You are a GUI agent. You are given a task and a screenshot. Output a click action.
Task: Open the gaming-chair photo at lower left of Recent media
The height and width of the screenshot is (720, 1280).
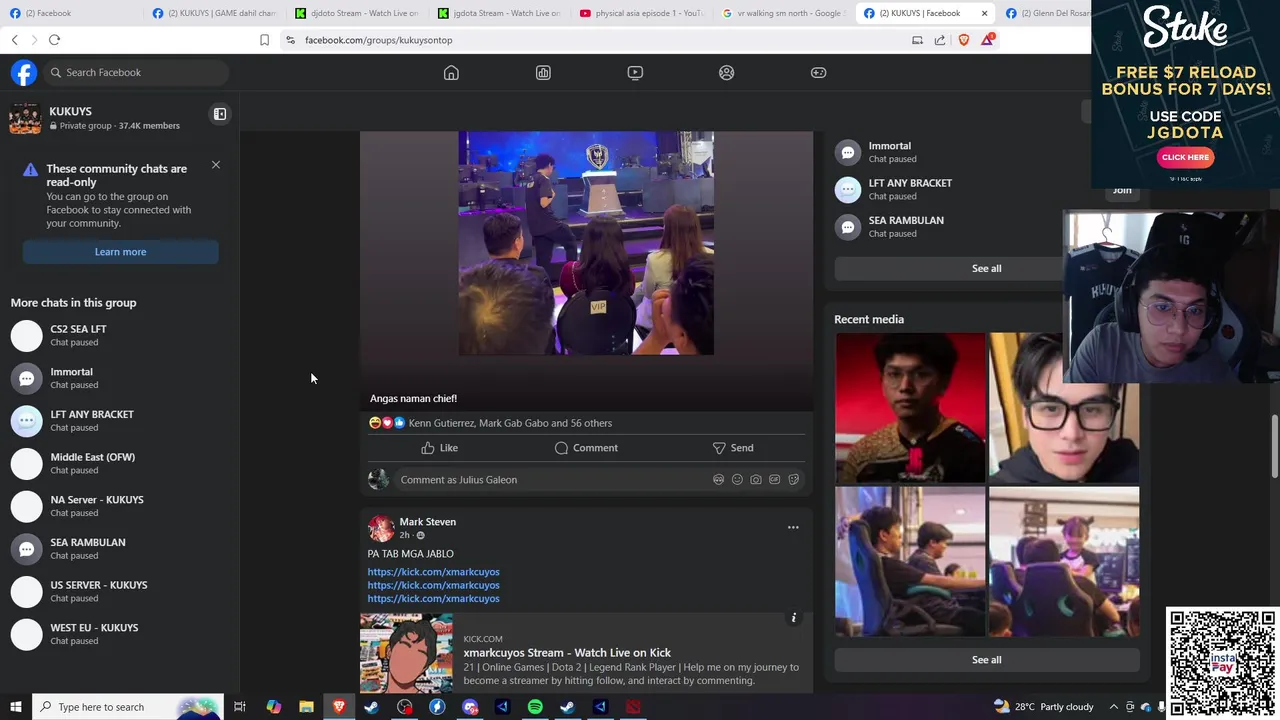click(910, 562)
